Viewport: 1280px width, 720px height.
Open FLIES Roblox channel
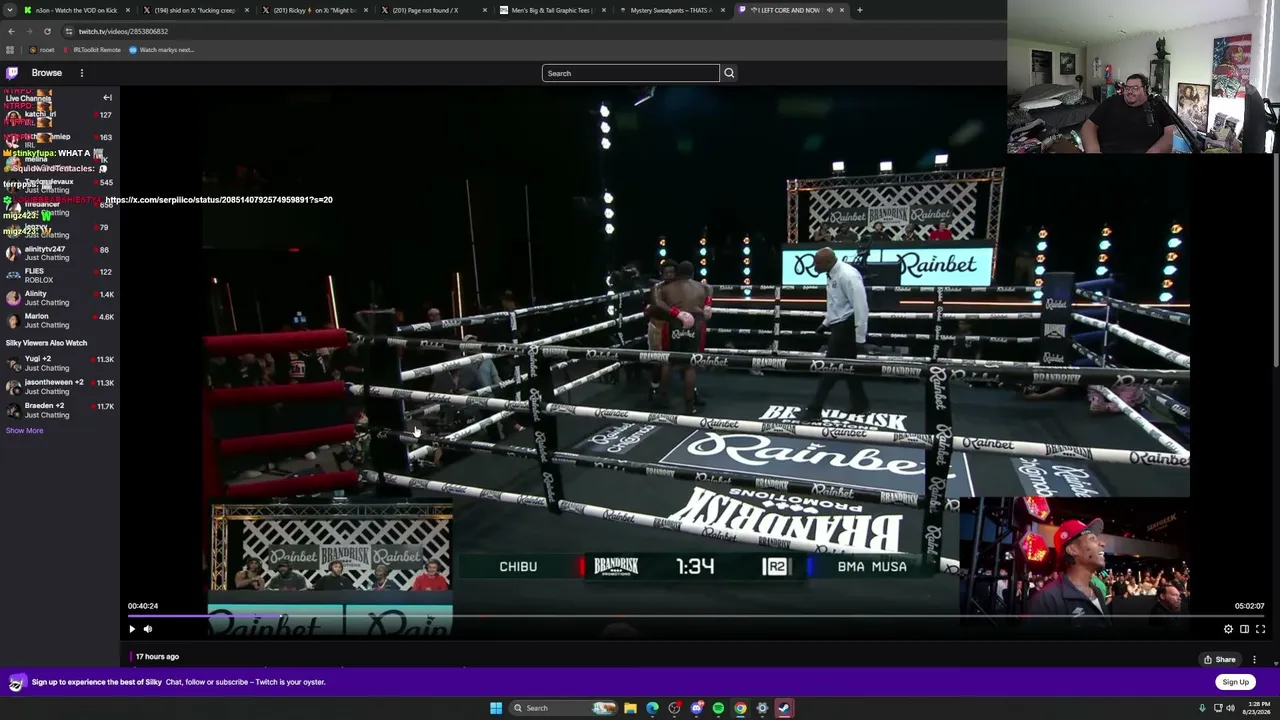pos(60,275)
